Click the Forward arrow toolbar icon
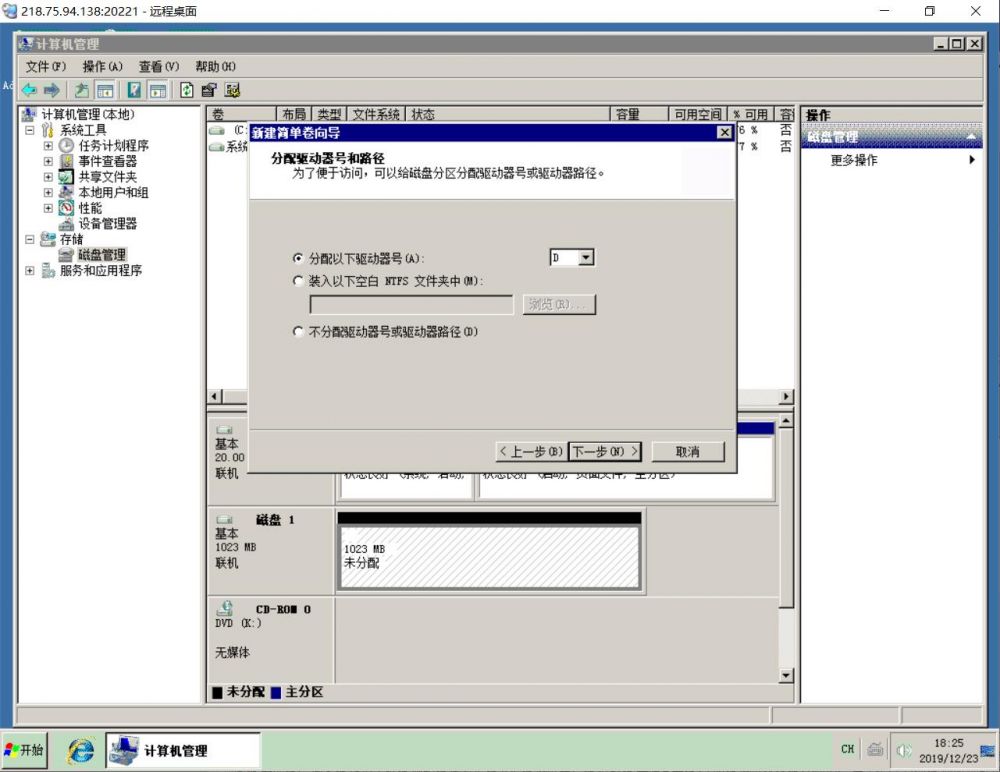Image resolution: width=1000 pixels, height=772 pixels. click(x=51, y=90)
